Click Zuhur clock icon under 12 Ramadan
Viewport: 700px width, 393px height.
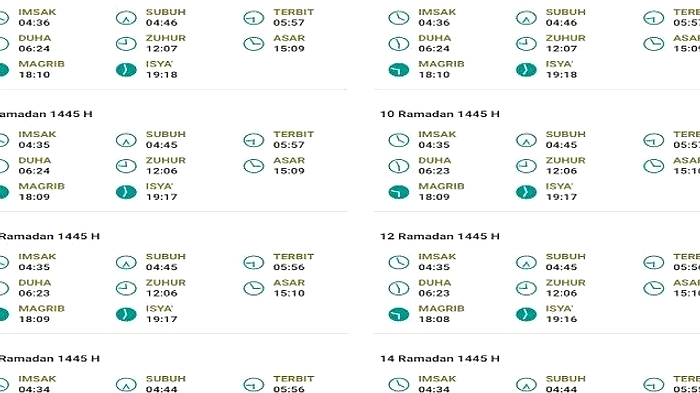[526, 288]
